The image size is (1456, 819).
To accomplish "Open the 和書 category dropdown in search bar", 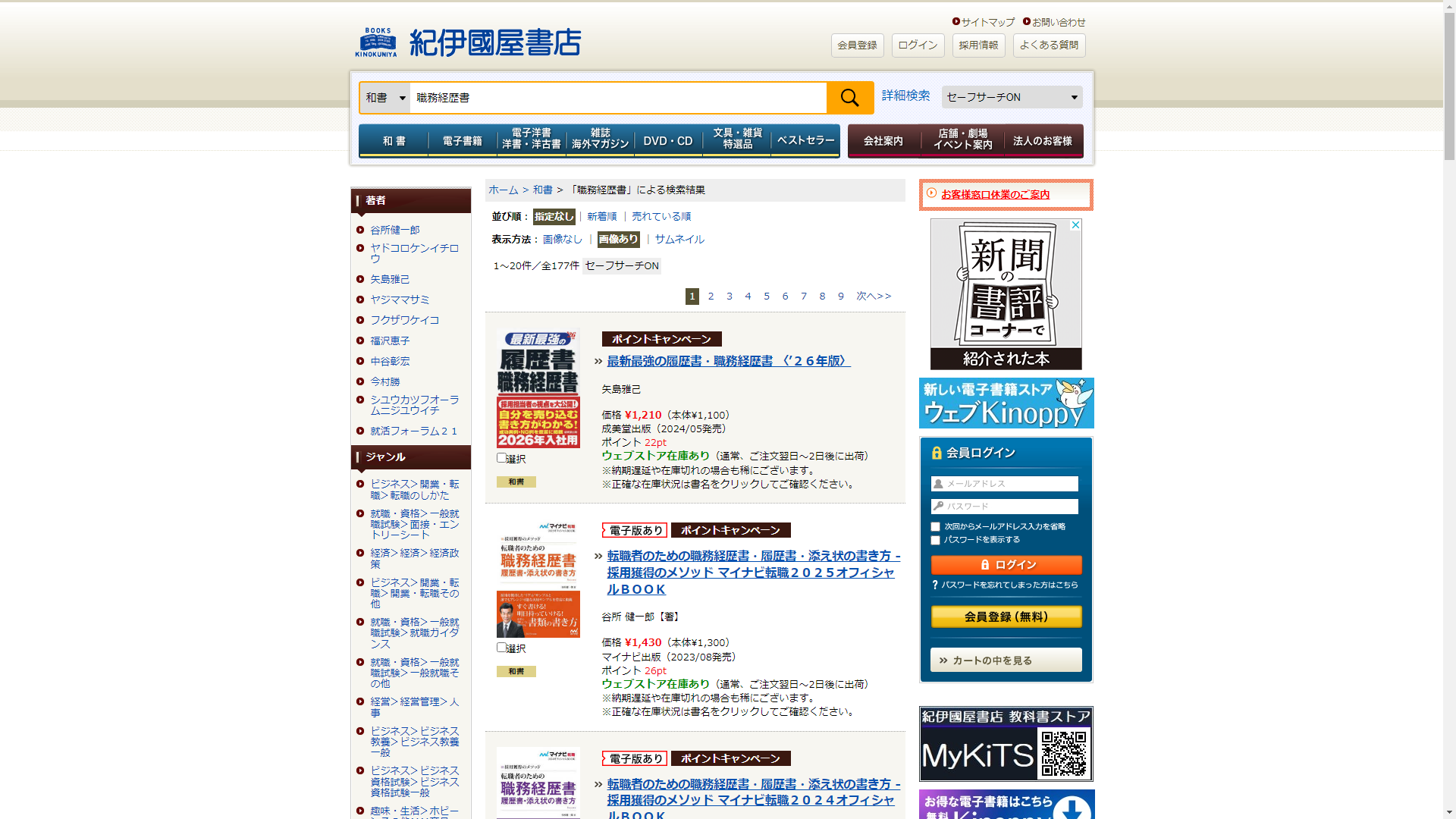I will point(385,98).
